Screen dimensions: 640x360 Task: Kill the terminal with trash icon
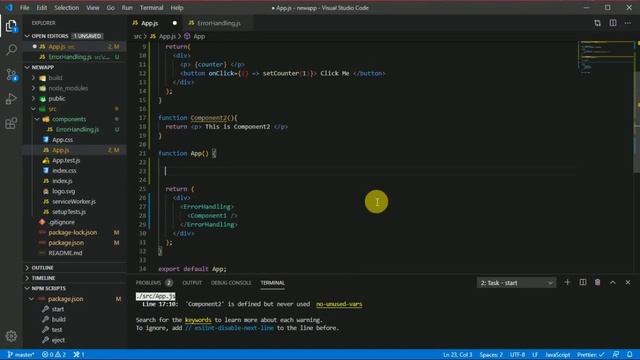click(x=598, y=282)
